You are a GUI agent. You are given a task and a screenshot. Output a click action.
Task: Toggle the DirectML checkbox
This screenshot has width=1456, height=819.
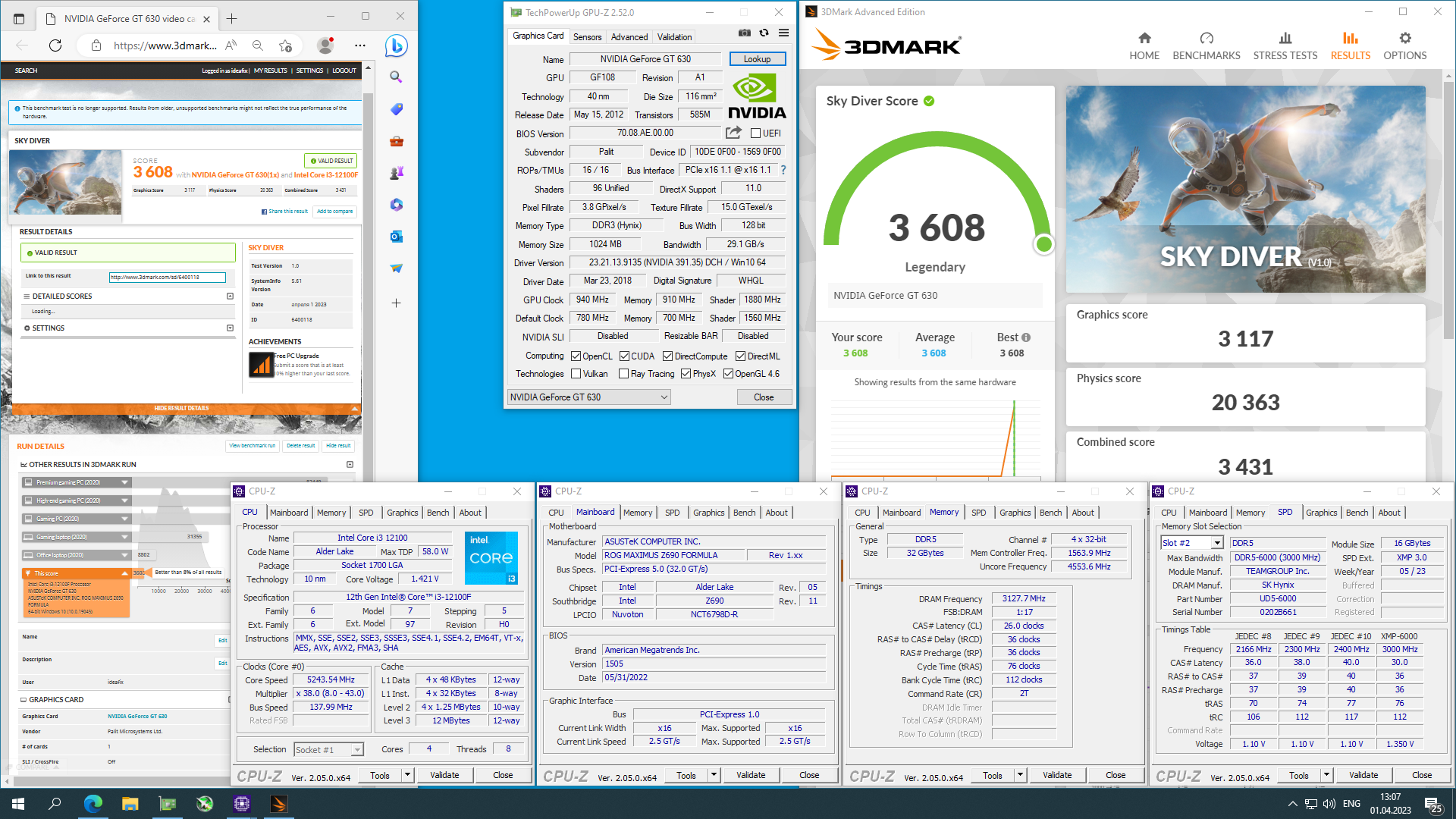(740, 356)
